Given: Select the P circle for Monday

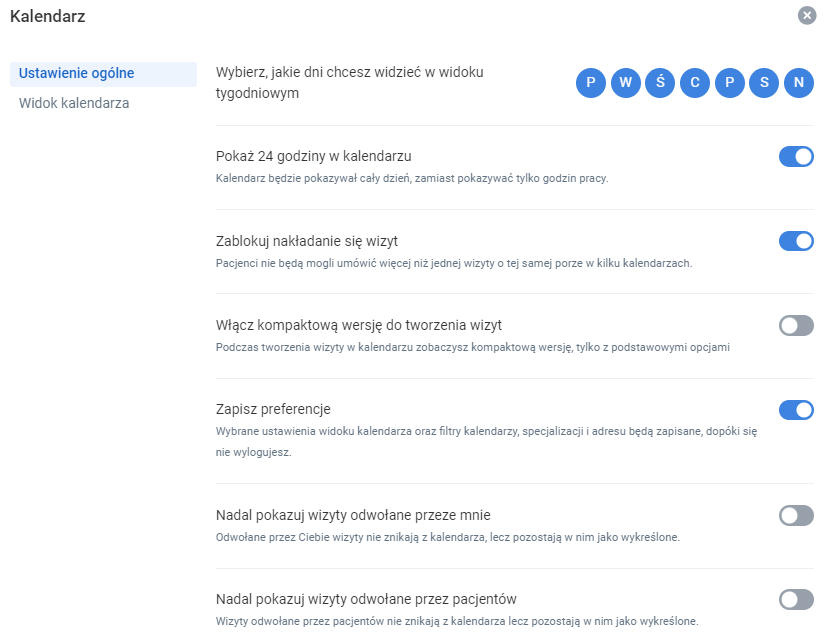Looking at the screenshot, I should [590, 83].
